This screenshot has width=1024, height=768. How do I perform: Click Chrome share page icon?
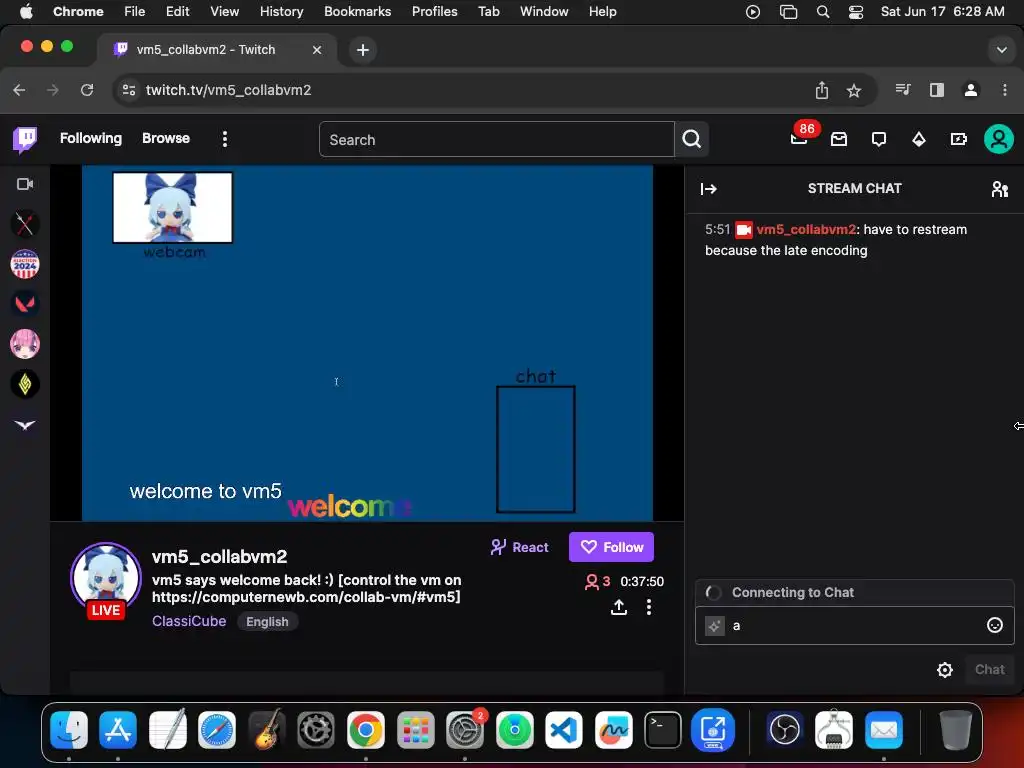pos(822,90)
